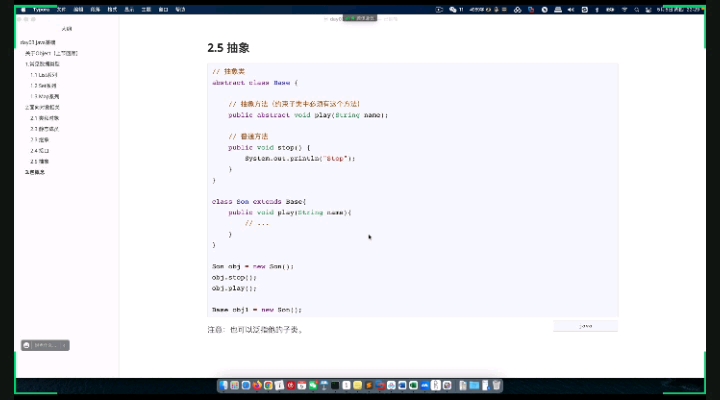Viewport: 720px width, 400px height.
Task: Jump to 1.1 List系列 outline entry
Action: point(44,75)
